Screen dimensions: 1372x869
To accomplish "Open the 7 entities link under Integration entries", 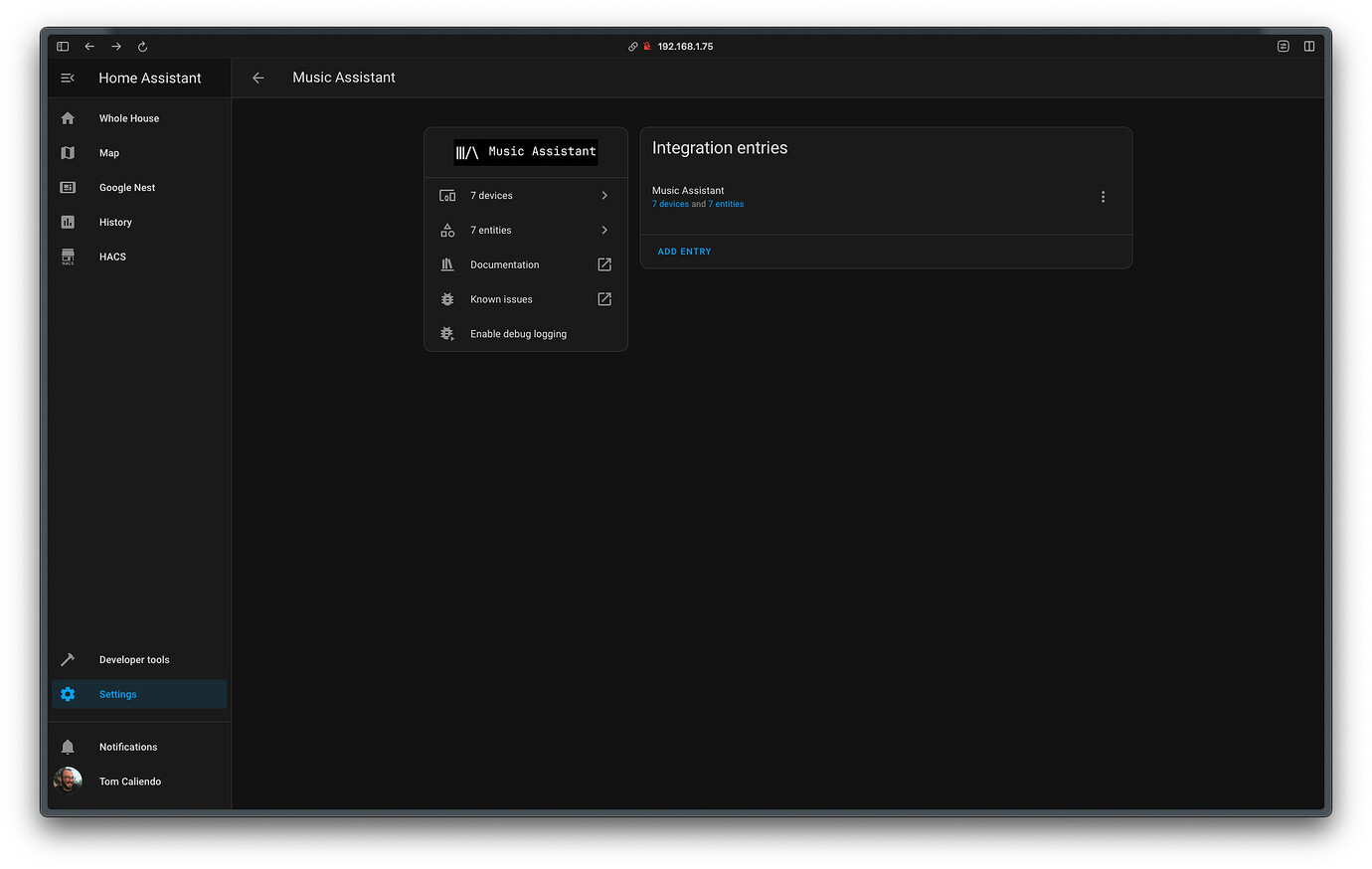I will click(726, 204).
